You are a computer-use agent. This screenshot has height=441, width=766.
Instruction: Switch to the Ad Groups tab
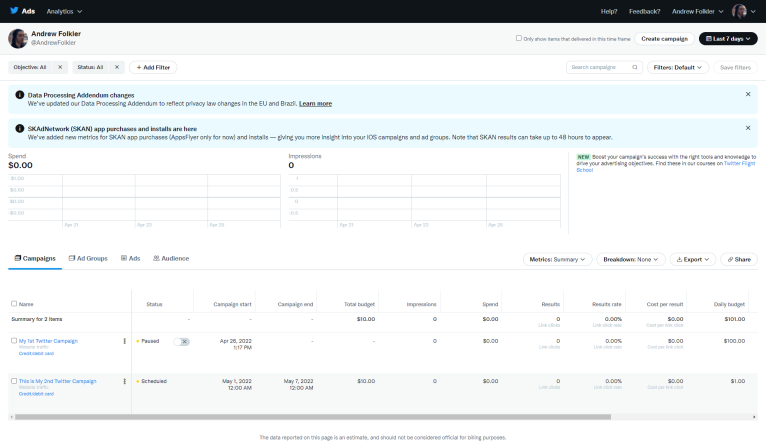click(x=88, y=258)
